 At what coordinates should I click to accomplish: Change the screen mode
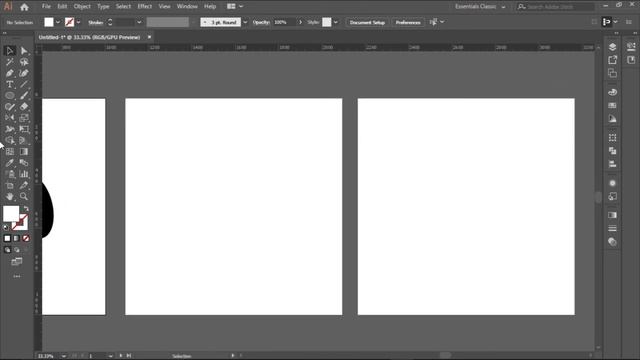point(17,262)
